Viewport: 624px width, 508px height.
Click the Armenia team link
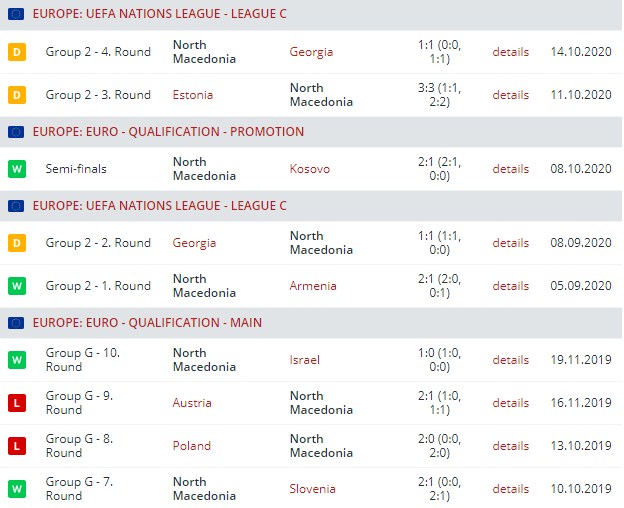point(313,286)
